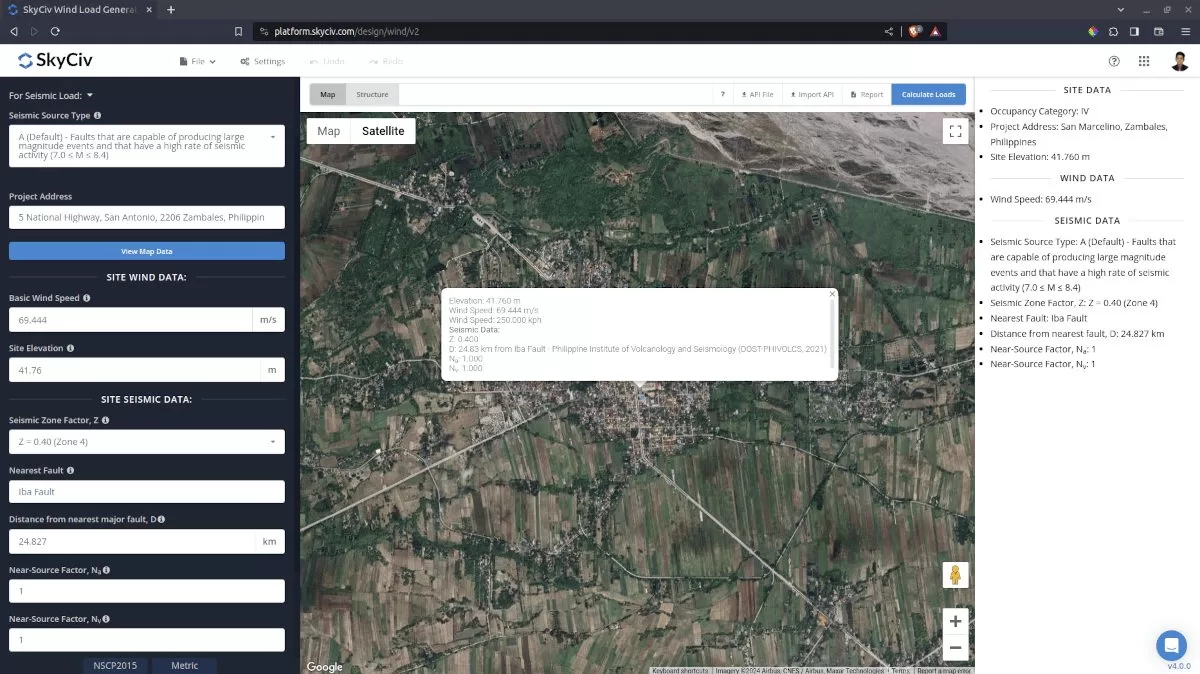Click the Street View Pegman icon
1200x674 pixels.
[955, 574]
